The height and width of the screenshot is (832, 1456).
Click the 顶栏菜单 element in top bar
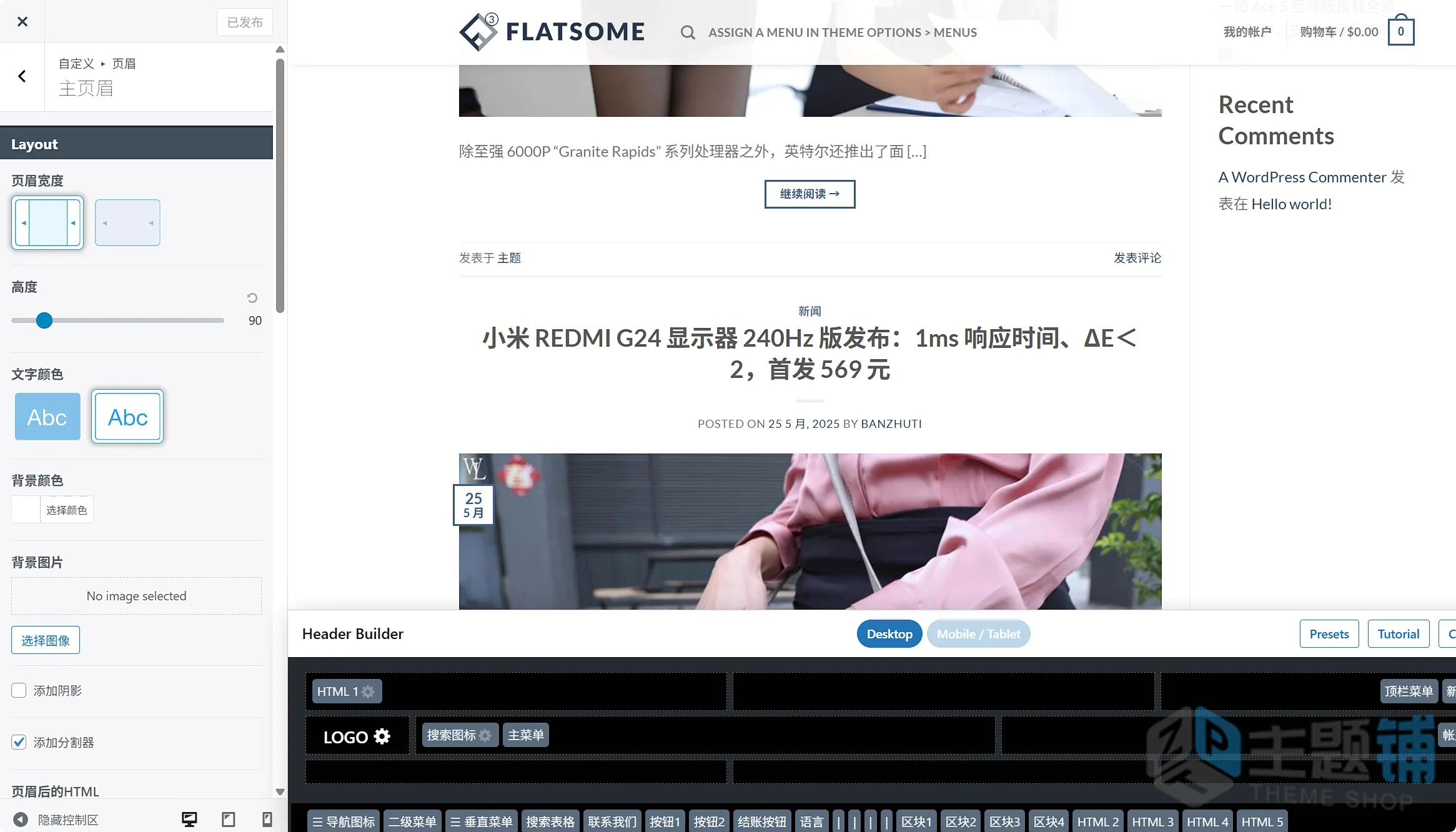pos(1409,691)
